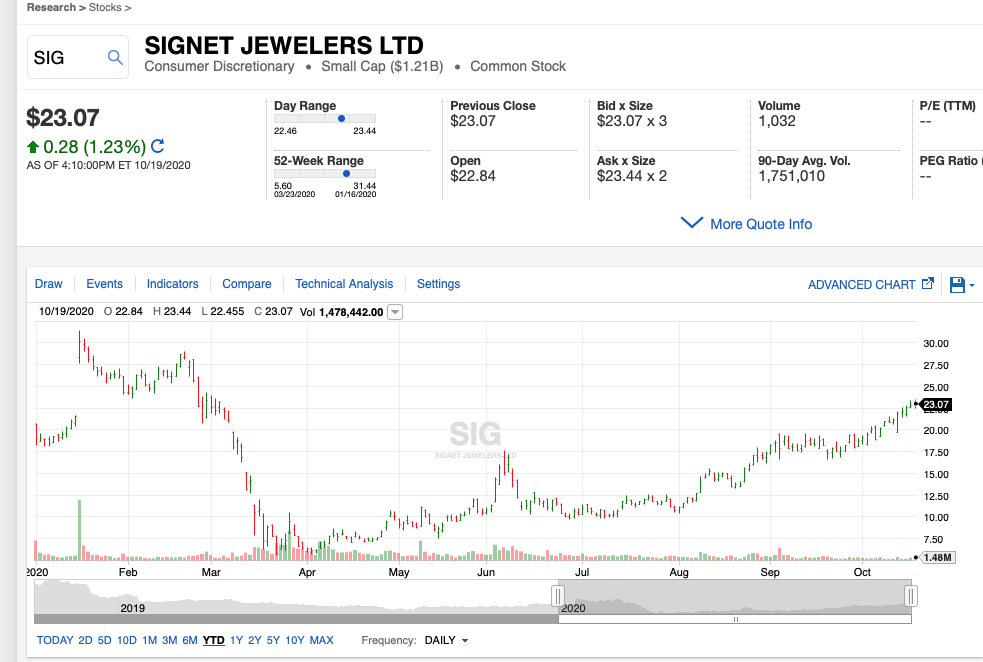Click the SIGNET JEWELERS LTD heading
This screenshot has width=983, height=662.
pyautogui.click(x=284, y=45)
